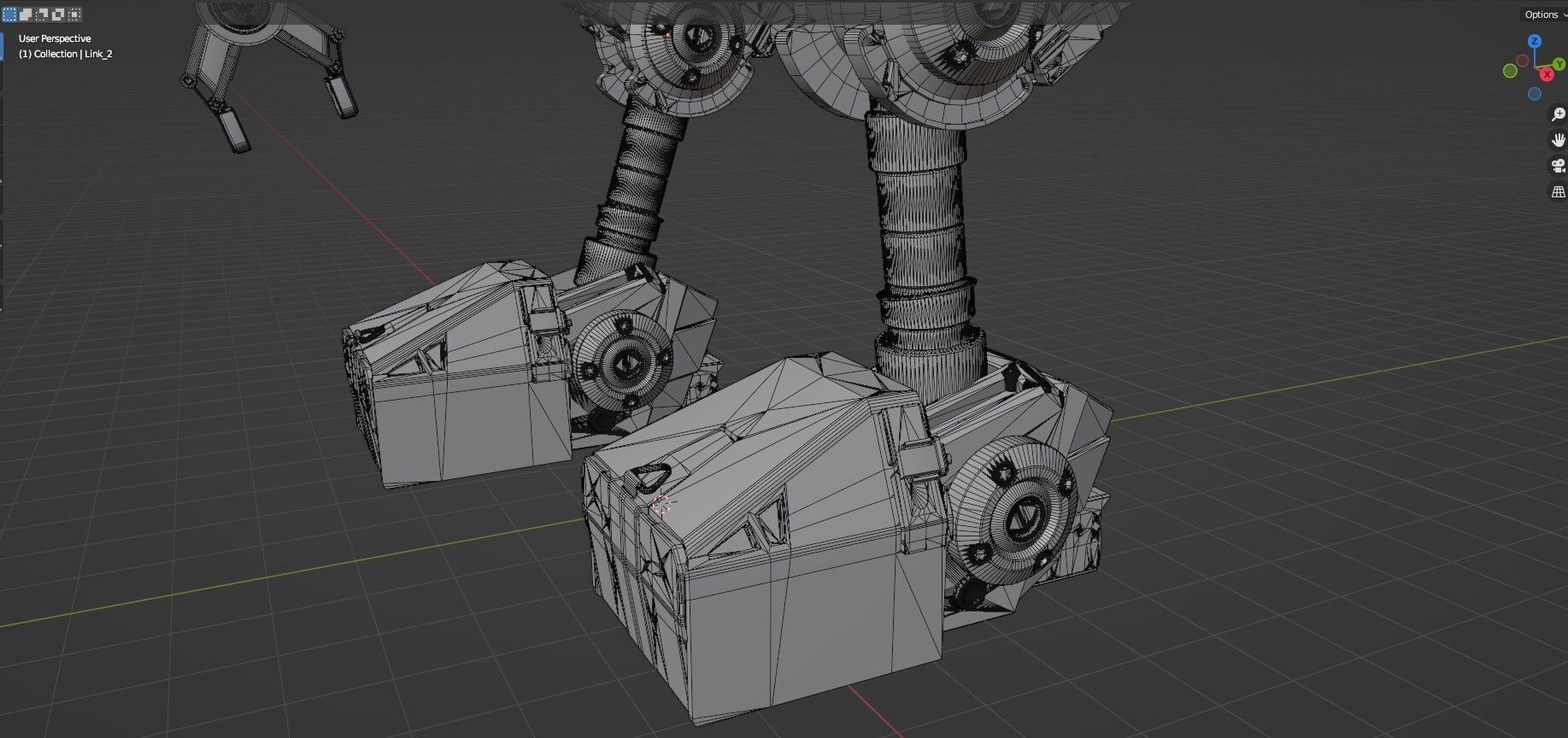Snap view to blue Z axis on gizmo
The width and height of the screenshot is (1568, 738).
[1535, 41]
